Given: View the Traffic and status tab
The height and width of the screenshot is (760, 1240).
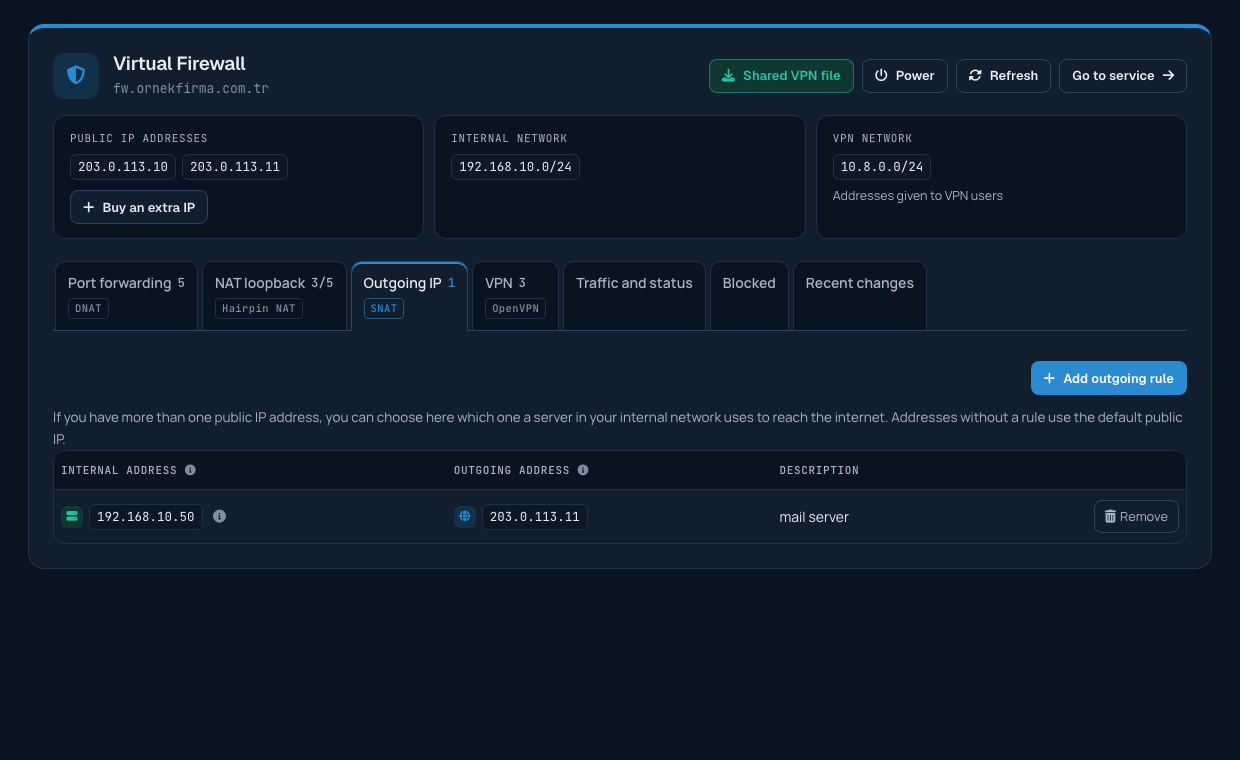Looking at the screenshot, I should [x=634, y=296].
